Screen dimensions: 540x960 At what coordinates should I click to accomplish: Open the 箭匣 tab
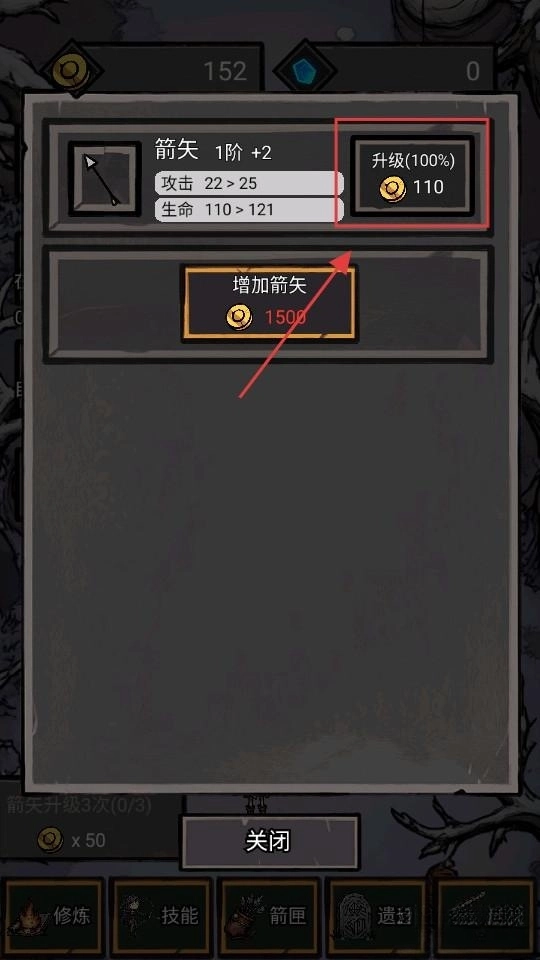269,917
